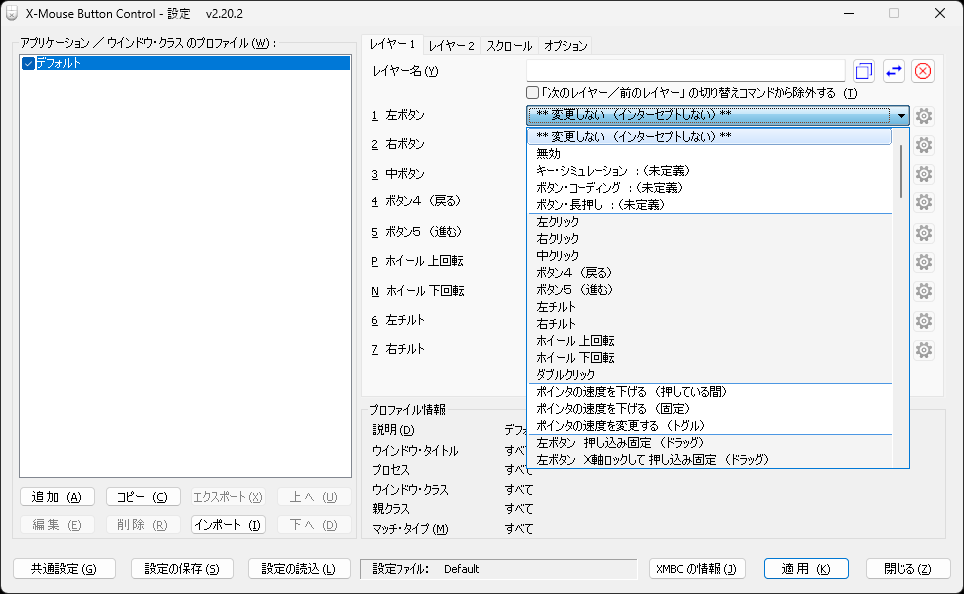Screen dimensions: 964x594
Task: Enable exclusion from layer switch commands
Action: click(531, 92)
